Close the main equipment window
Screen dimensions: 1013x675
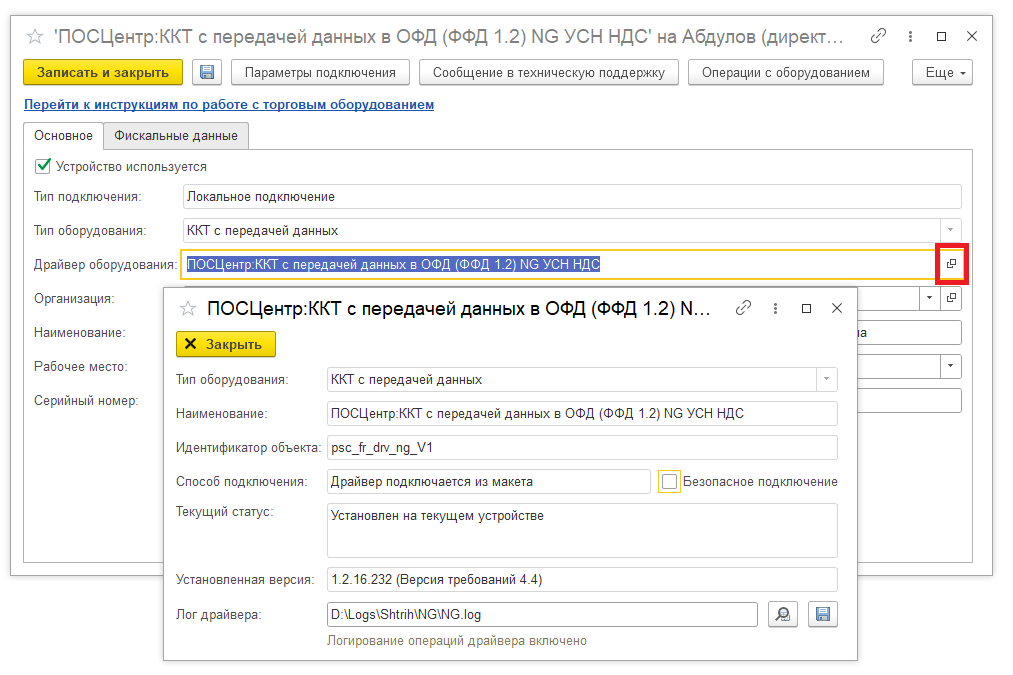tap(972, 36)
